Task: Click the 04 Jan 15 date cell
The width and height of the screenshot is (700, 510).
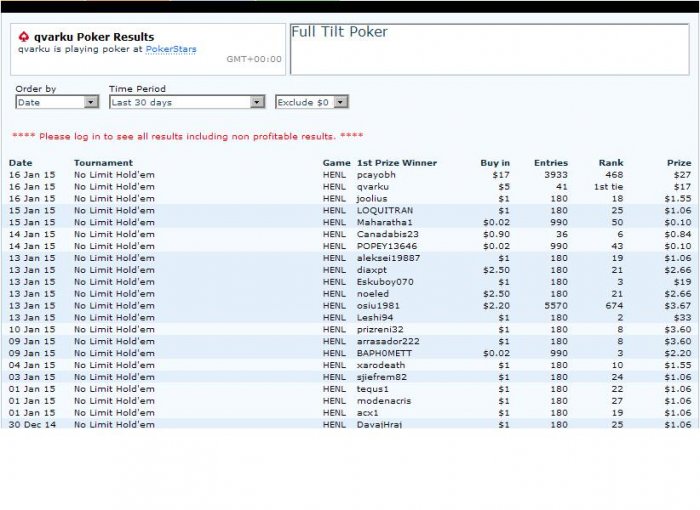Action: pos(32,365)
